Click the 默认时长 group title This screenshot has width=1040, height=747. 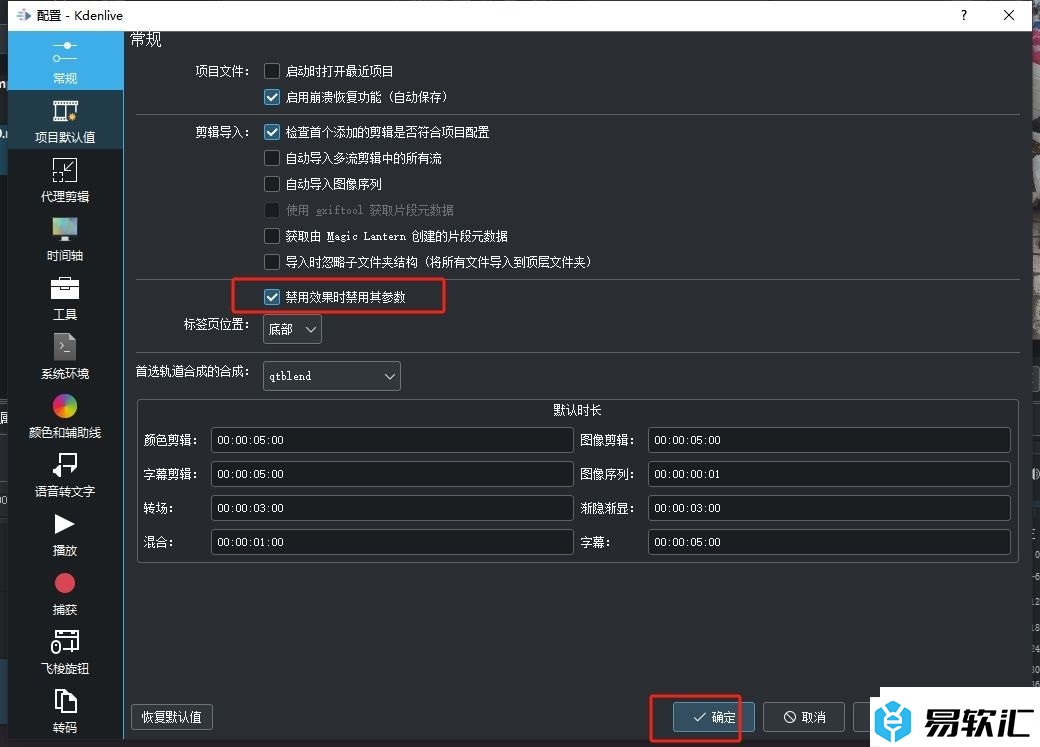click(x=577, y=410)
